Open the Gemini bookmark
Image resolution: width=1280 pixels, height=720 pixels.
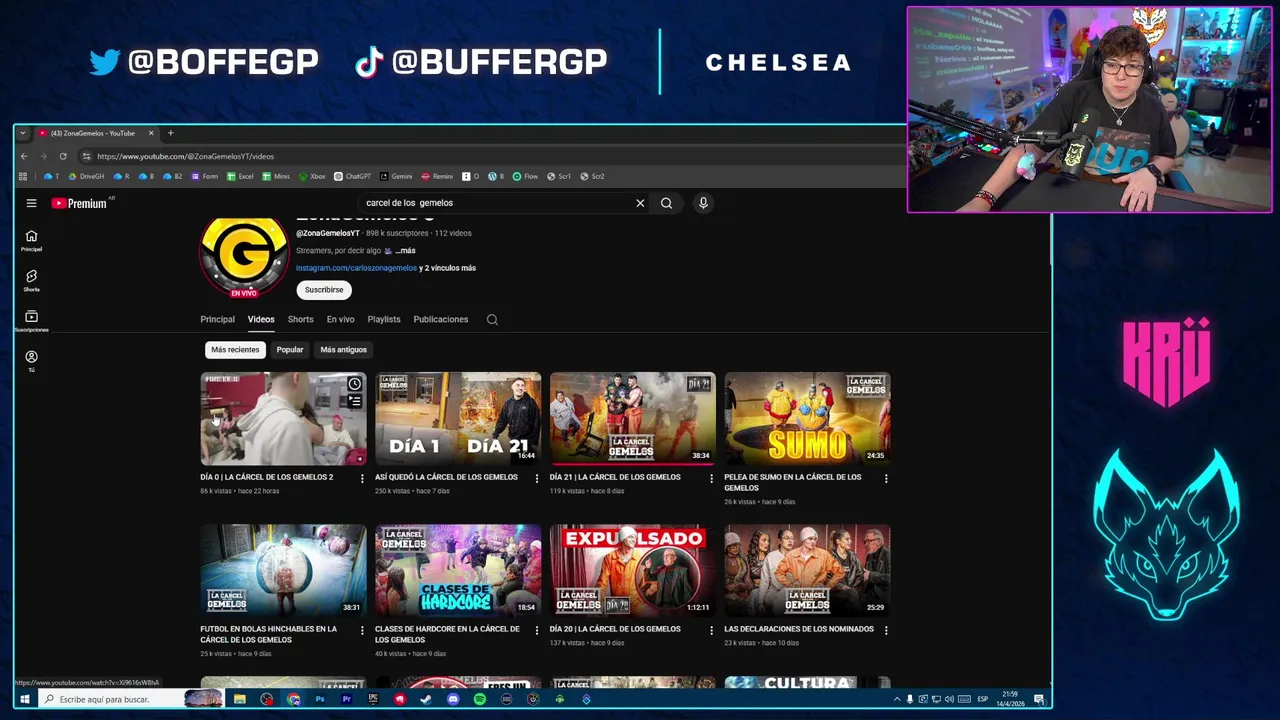click(396, 176)
